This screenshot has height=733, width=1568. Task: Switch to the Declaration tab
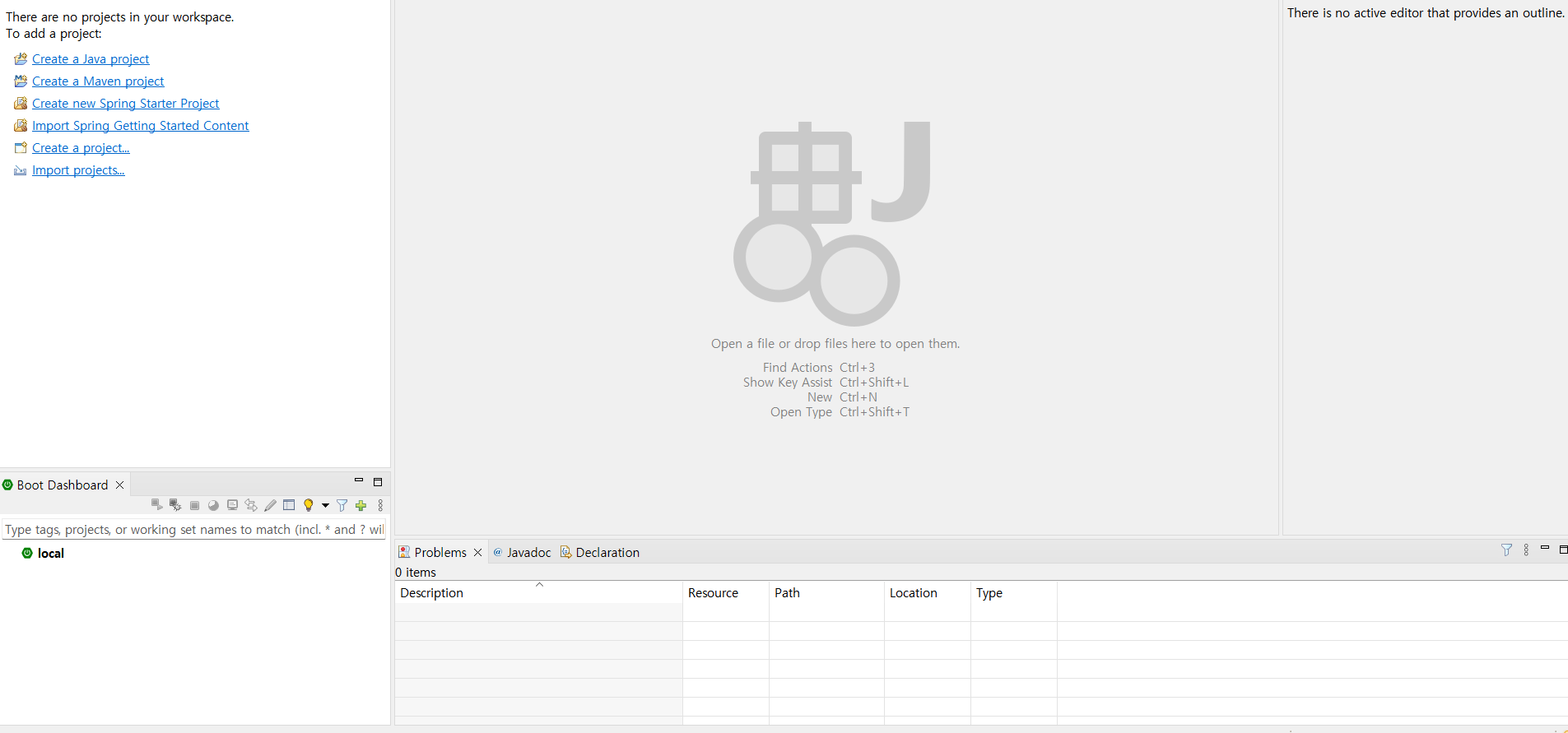[599, 552]
